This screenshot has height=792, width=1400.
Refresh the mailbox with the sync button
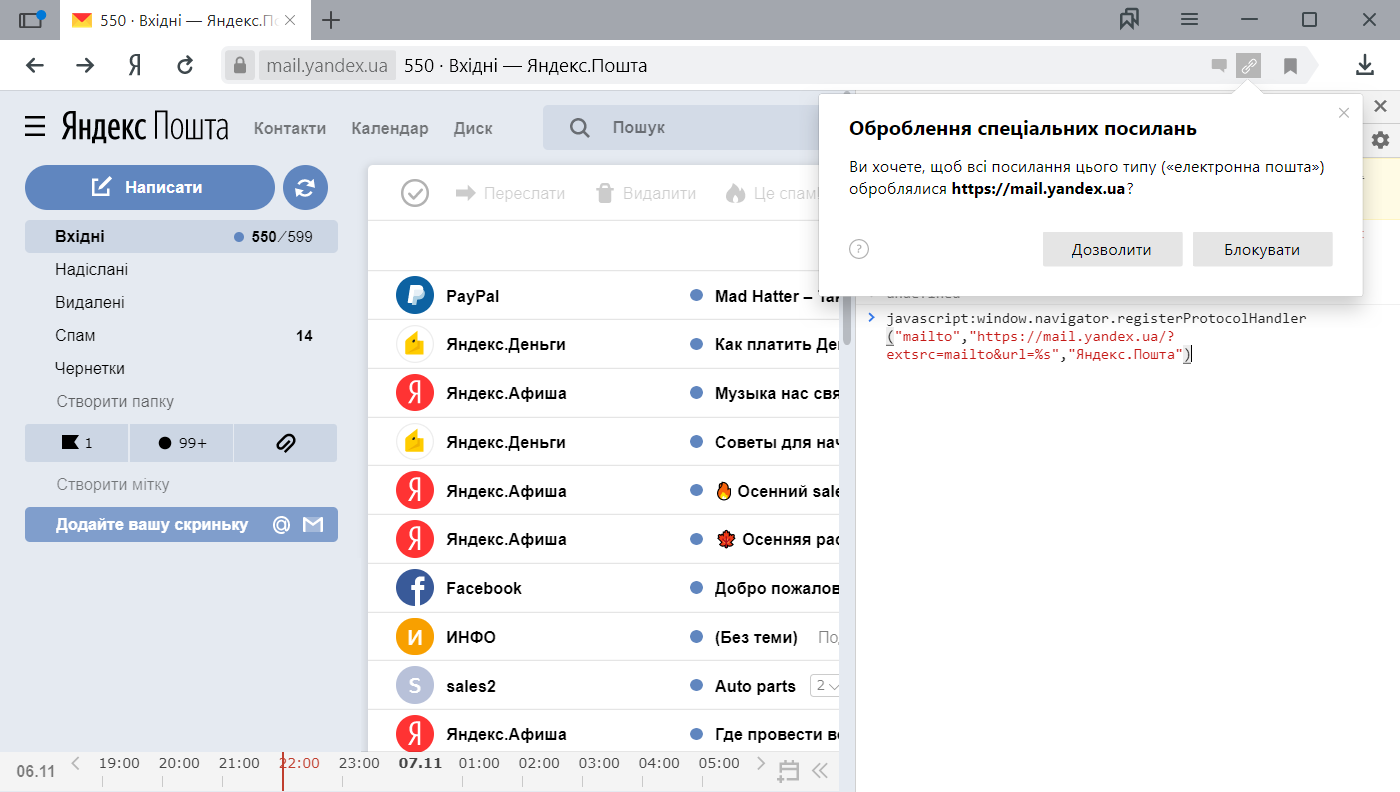click(305, 187)
